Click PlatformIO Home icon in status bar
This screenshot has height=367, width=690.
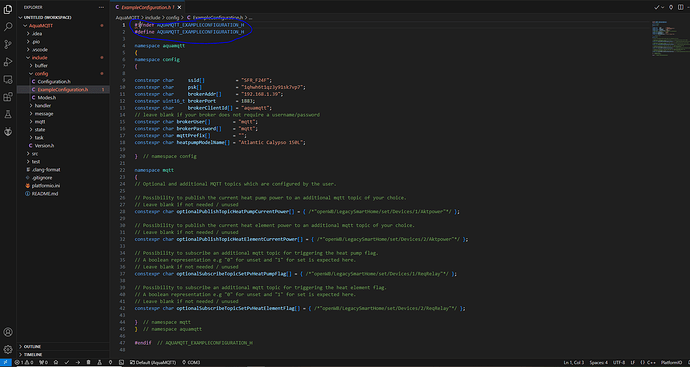[56, 363]
